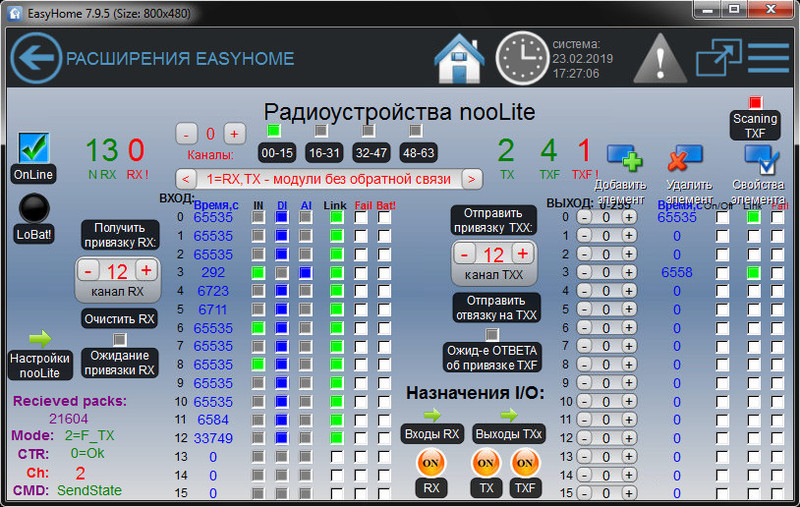Go to previous mode with left arrow

185,179
